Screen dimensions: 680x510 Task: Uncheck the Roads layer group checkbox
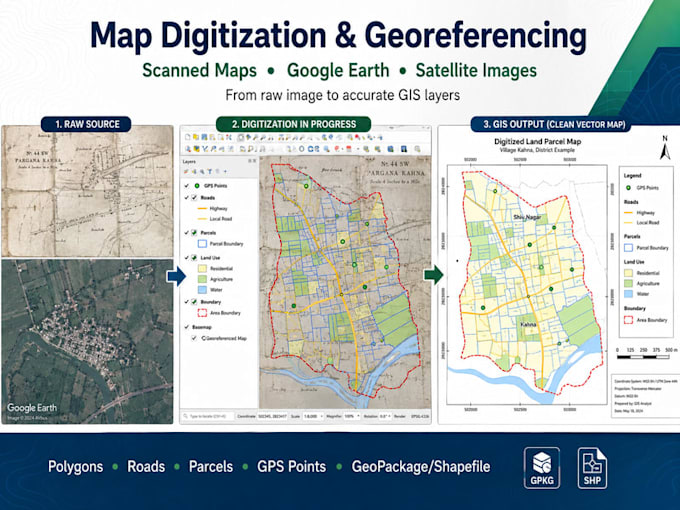194,198
